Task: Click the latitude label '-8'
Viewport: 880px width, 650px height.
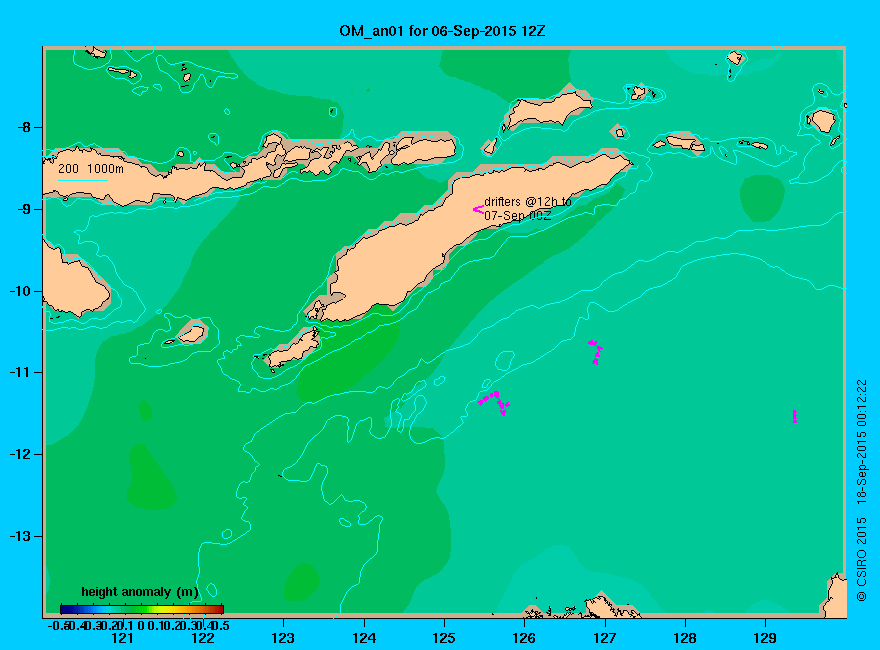Action: click(24, 127)
